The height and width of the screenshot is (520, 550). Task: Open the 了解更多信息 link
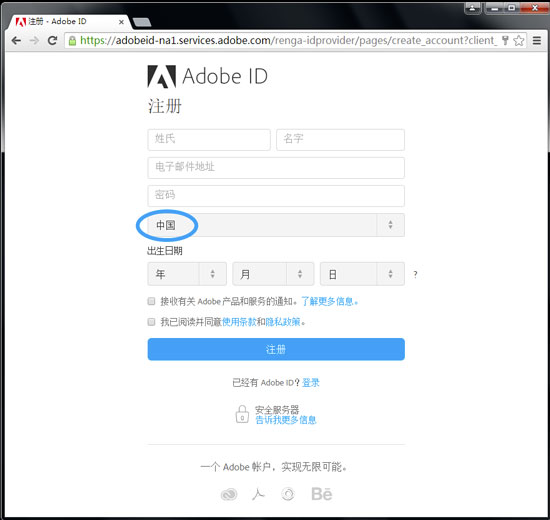click(x=330, y=301)
